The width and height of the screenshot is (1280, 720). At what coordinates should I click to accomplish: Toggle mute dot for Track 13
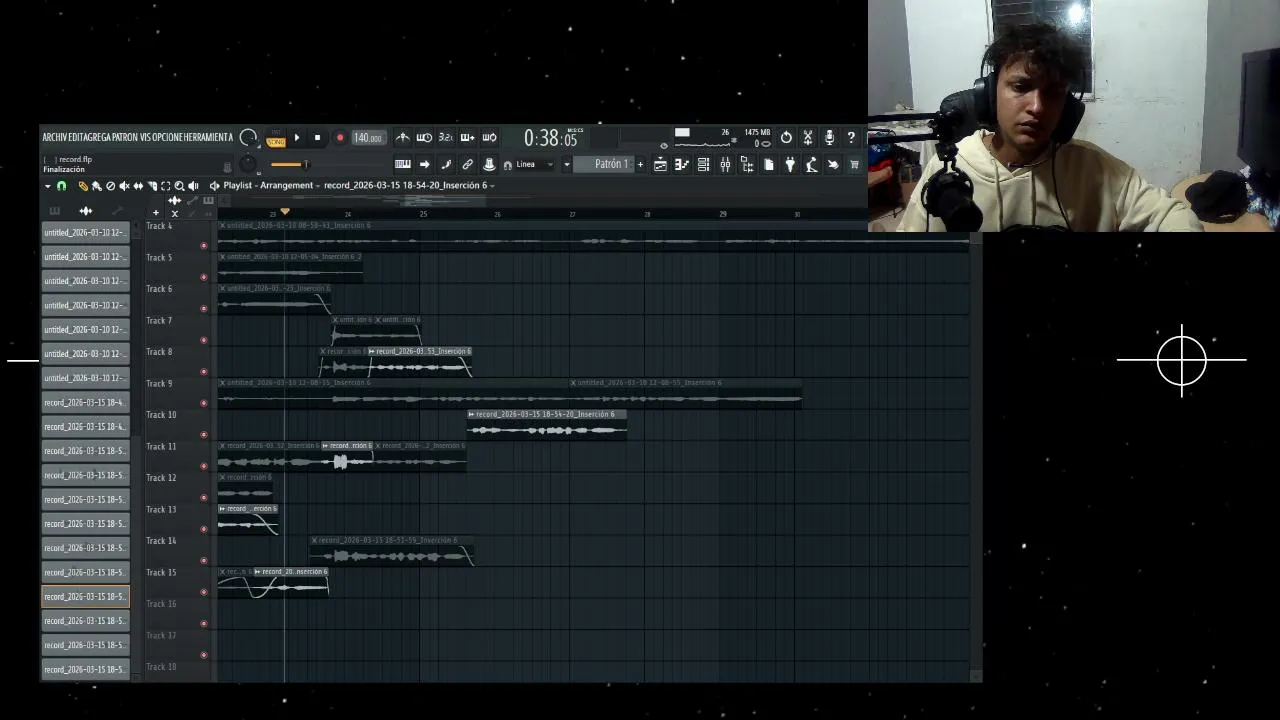click(204, 529)
